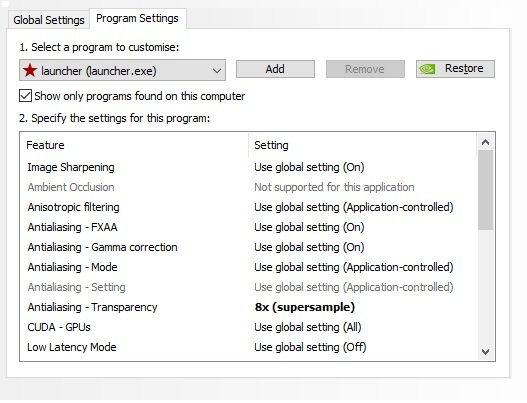The height and width of the screenshot is (403, 527).
Task: Click the scroll down arrow in settings list
Action: (x=485, y=352)
